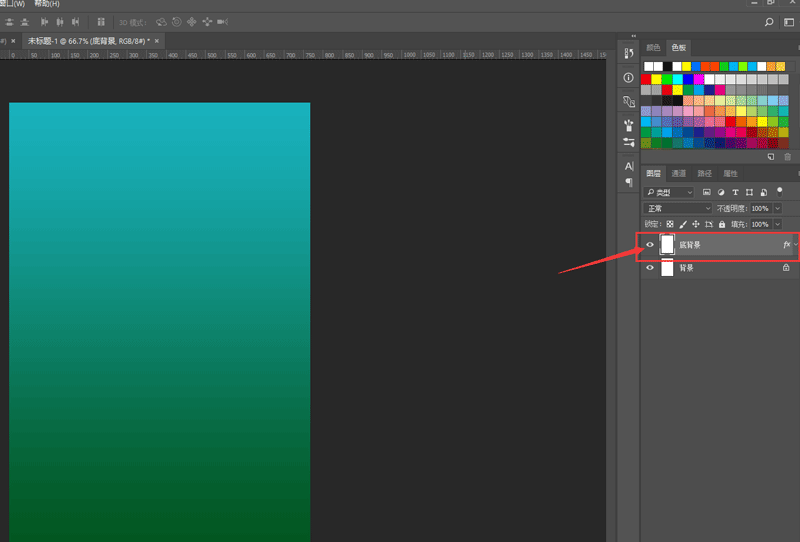Open the 正常 blend mode dropdown

click(x=678, y=208)
